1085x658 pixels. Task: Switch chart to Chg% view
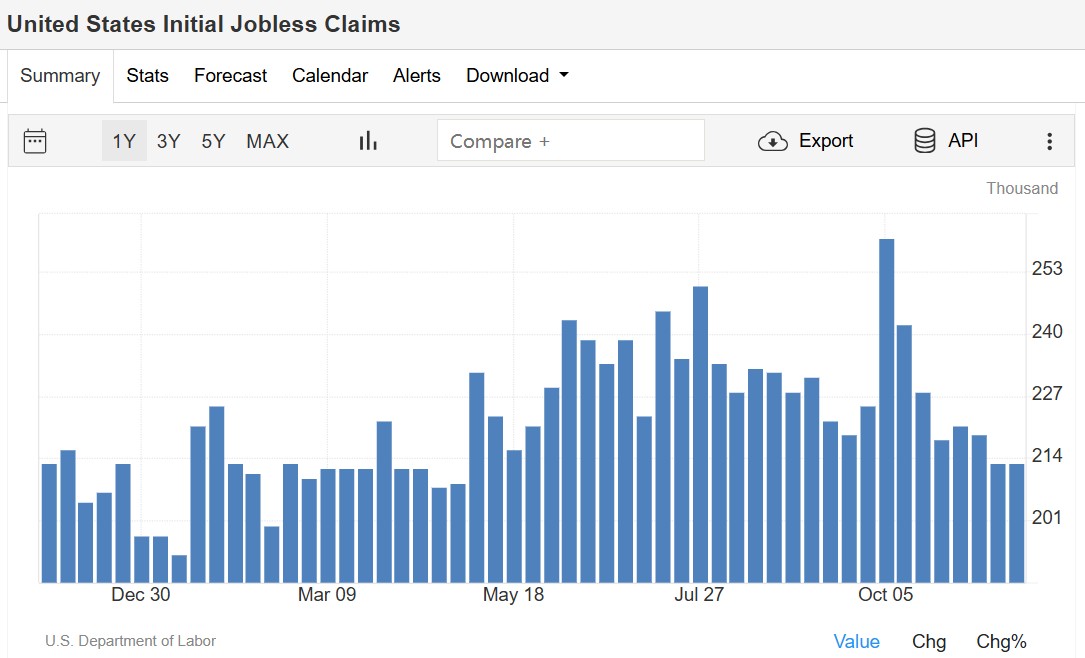1001,641
